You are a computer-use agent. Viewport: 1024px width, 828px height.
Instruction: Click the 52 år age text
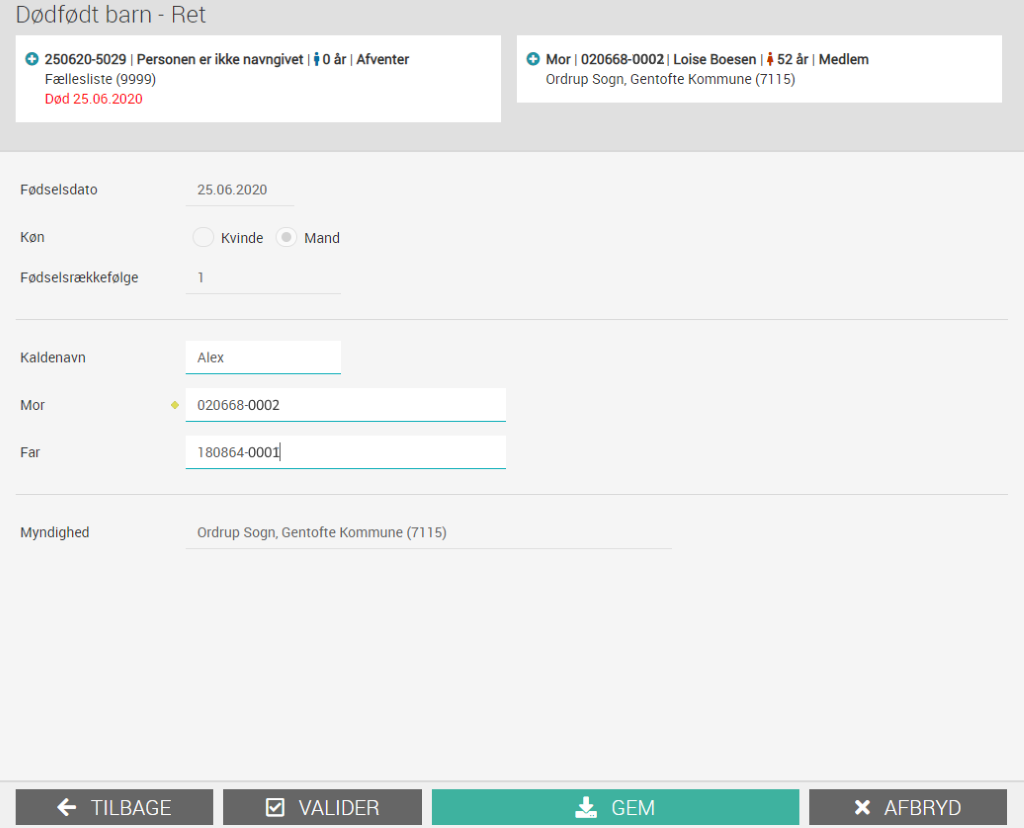pos(793,59)
